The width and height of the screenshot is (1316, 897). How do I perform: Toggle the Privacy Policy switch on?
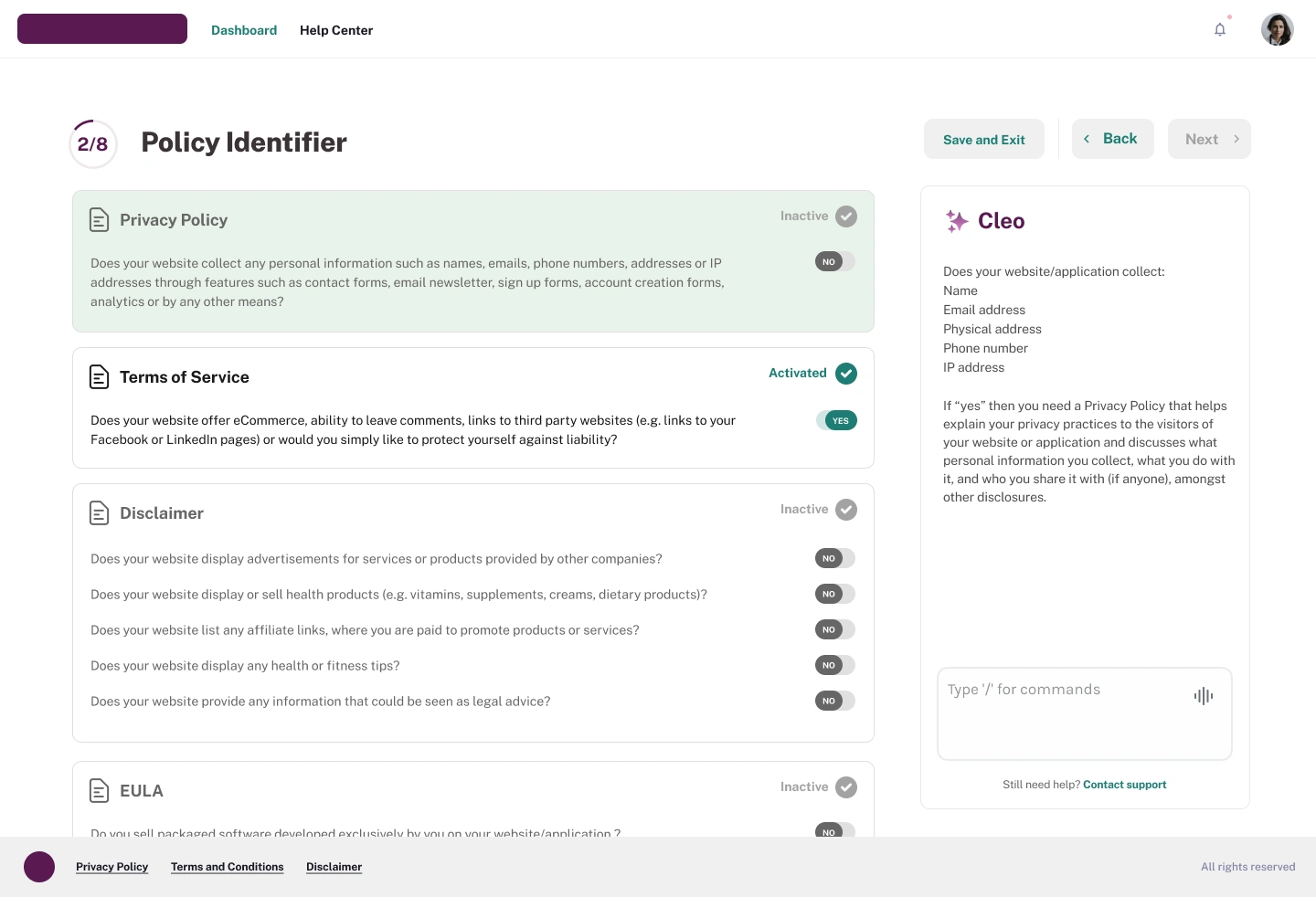[835, 262]
